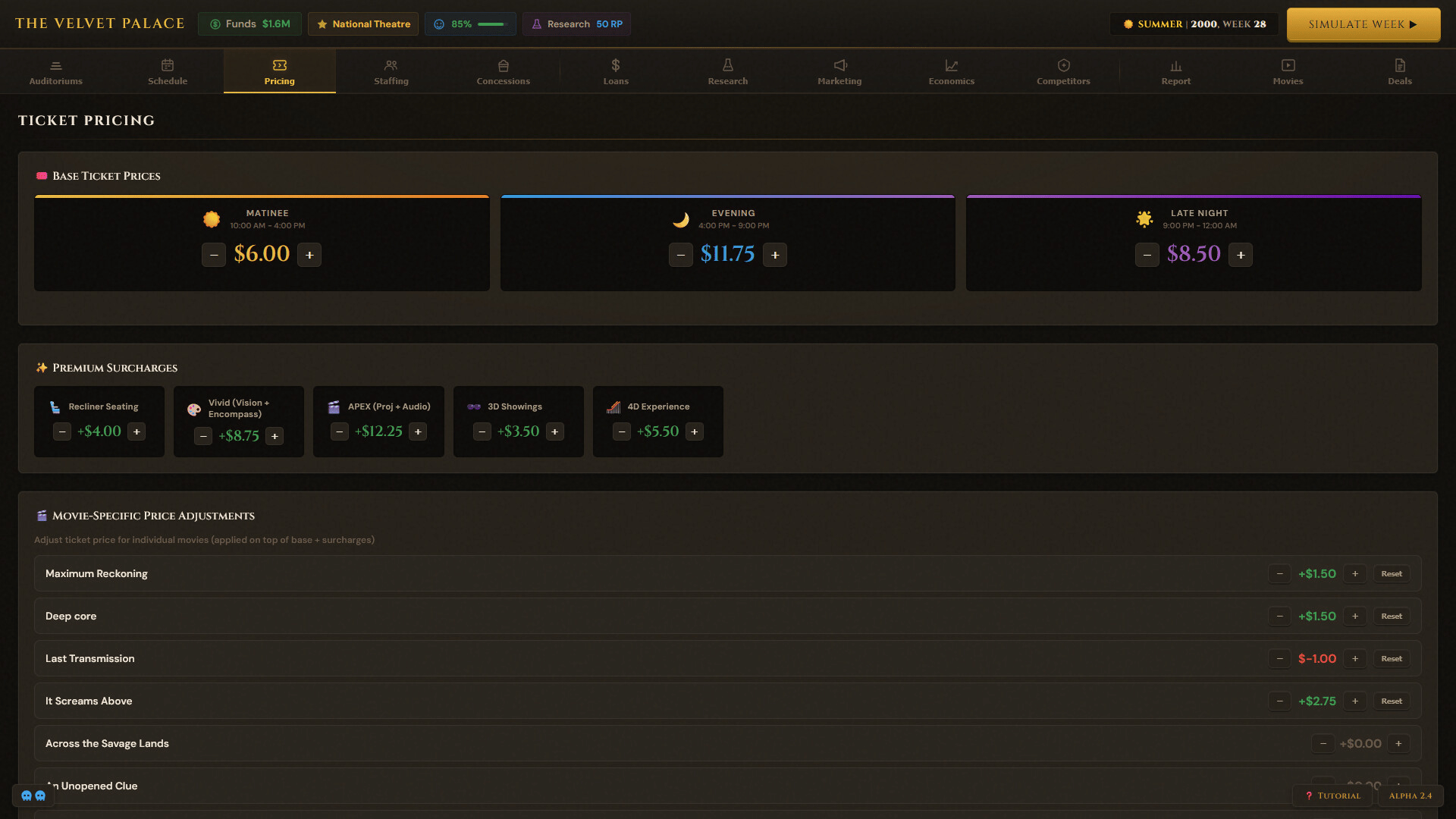Decrease the Recliner Seating surcharge

click(x=62, y=431)
